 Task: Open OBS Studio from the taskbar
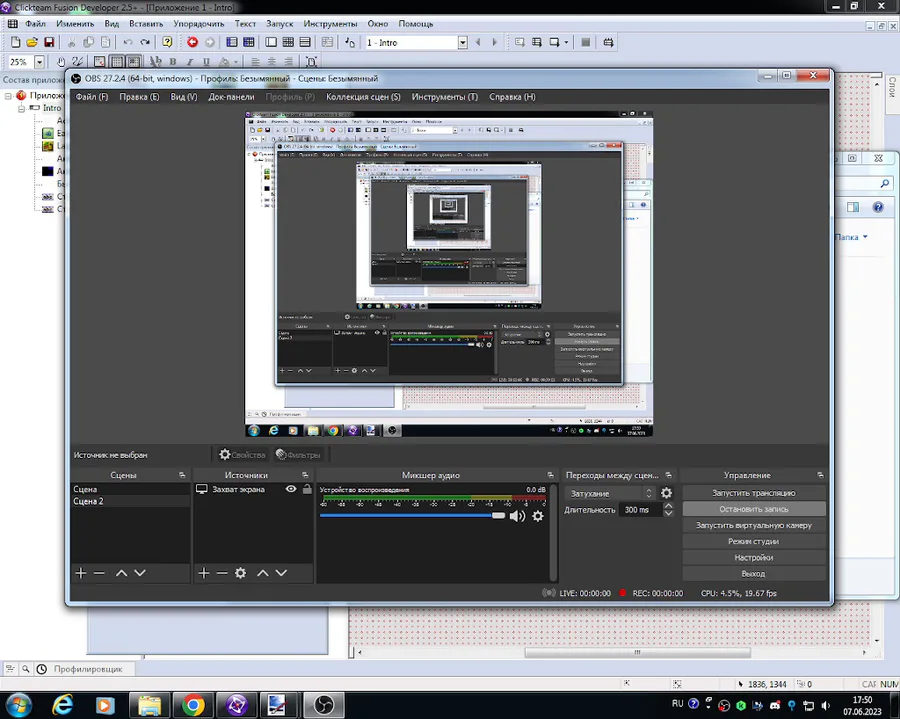click(323, 705)
